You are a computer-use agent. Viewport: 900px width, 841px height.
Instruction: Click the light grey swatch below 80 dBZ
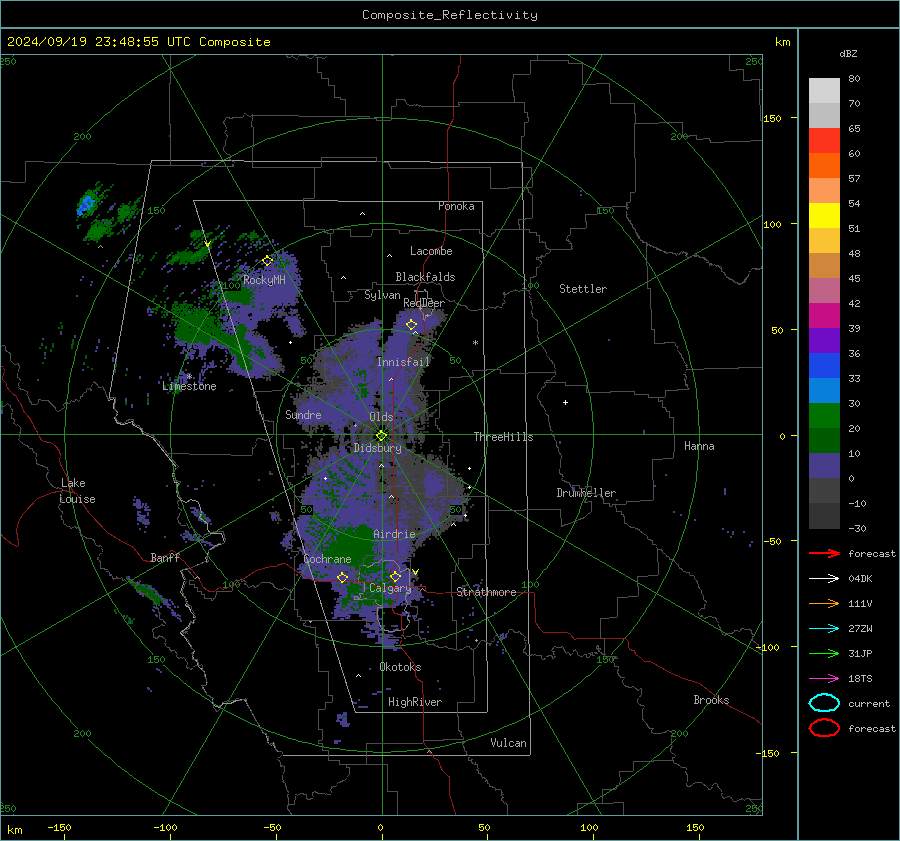coord(824,91)
